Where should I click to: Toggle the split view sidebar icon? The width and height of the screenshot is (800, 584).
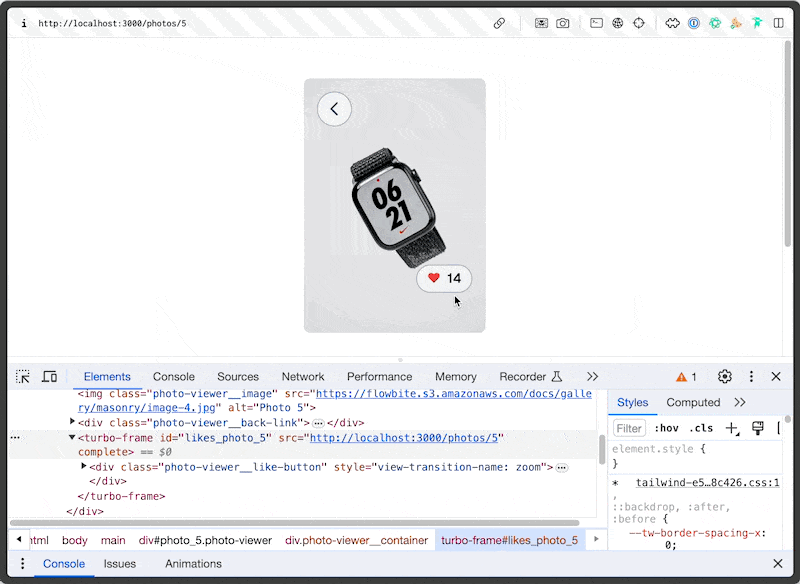(x=779, y=23)
